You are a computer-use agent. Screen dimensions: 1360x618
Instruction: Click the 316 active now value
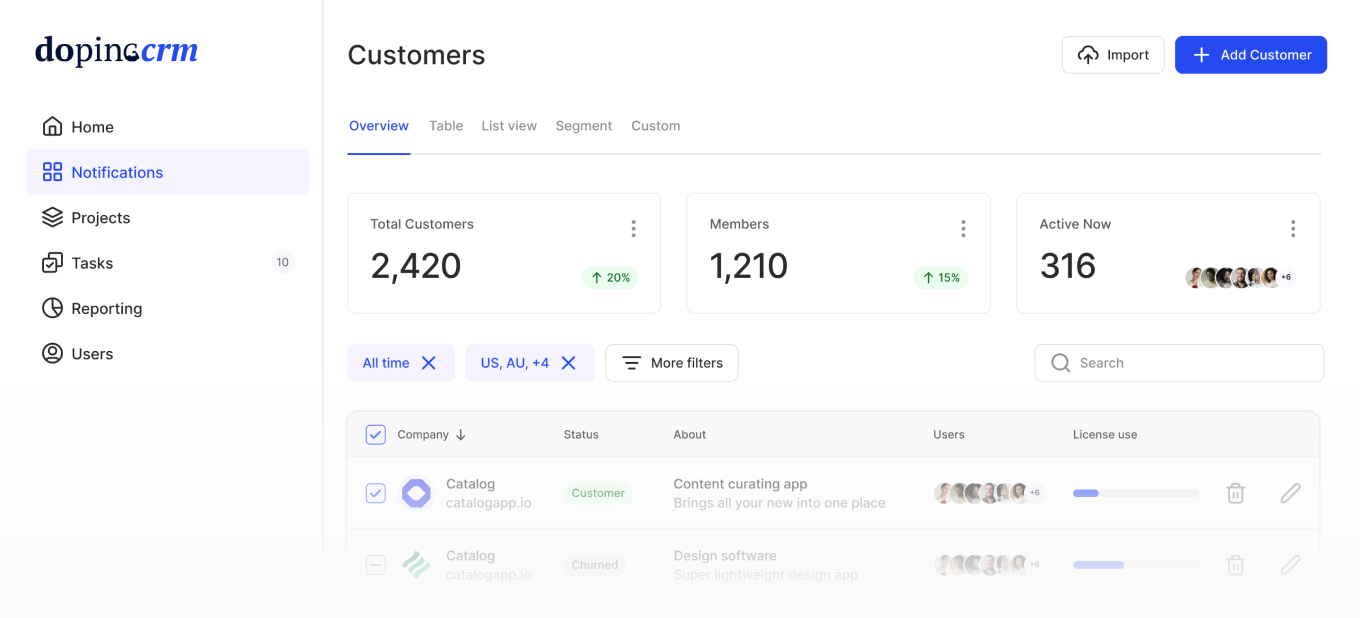[1068, 266]
